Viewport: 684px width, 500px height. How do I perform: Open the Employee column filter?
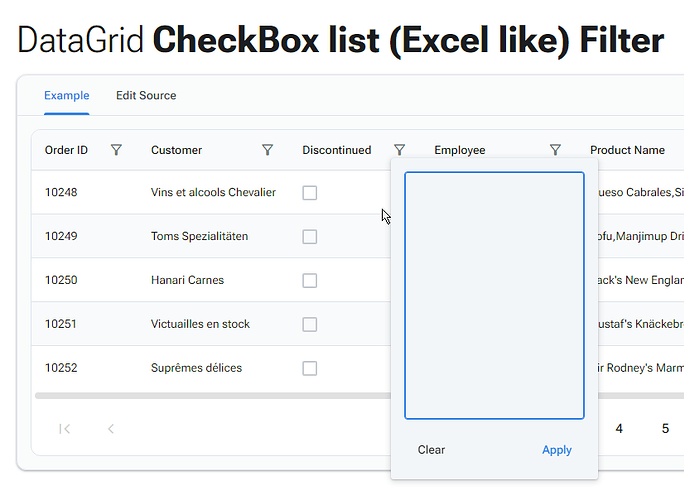[x=555, y=150]
